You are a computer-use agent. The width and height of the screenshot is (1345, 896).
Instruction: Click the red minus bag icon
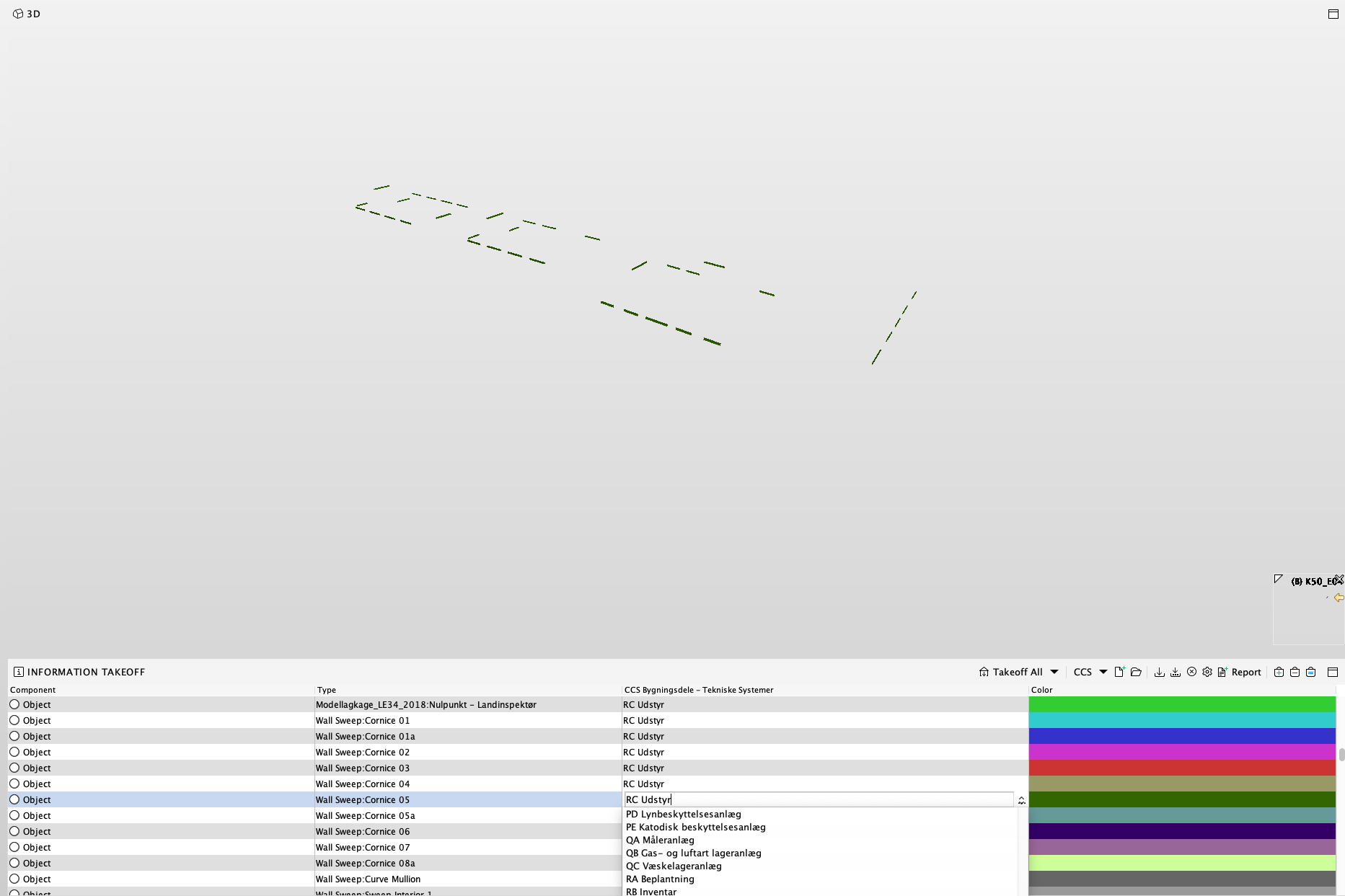point(1295,672)
